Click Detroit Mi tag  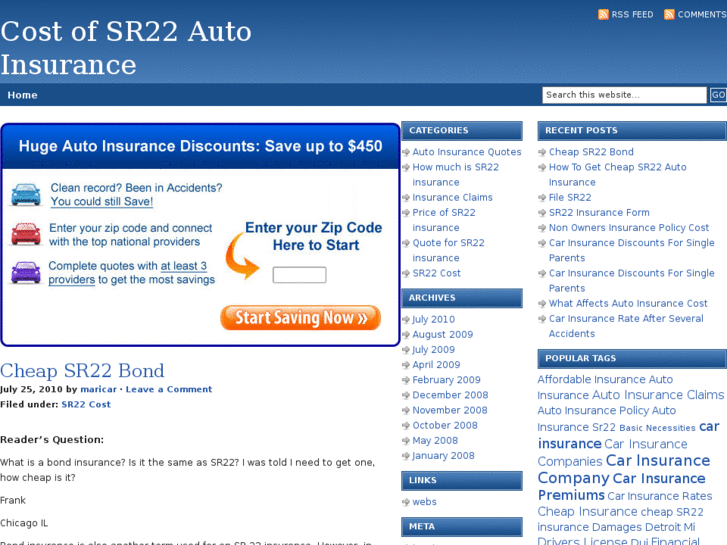point(670,527)
